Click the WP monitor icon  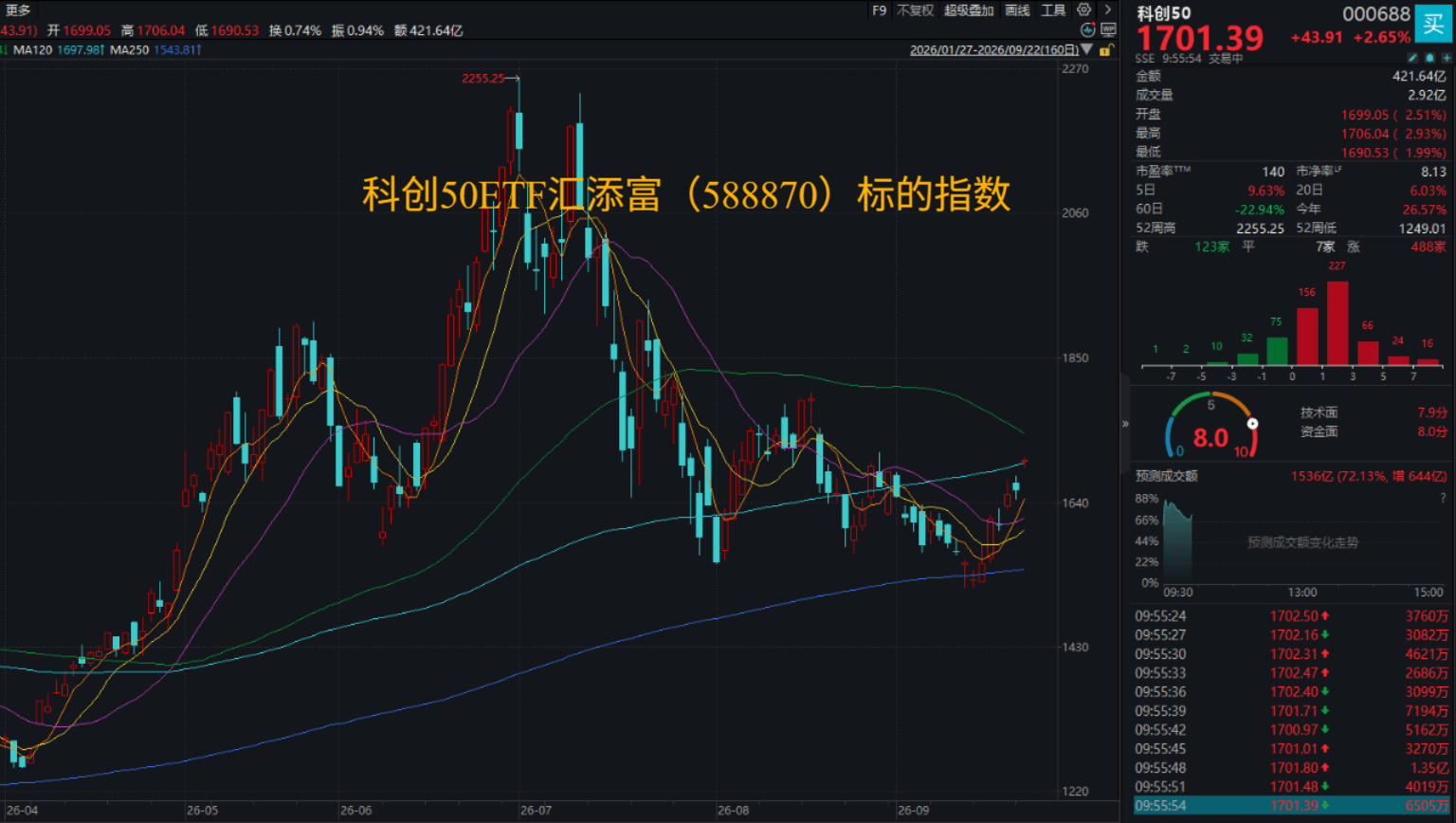[x=1108, y=30]
